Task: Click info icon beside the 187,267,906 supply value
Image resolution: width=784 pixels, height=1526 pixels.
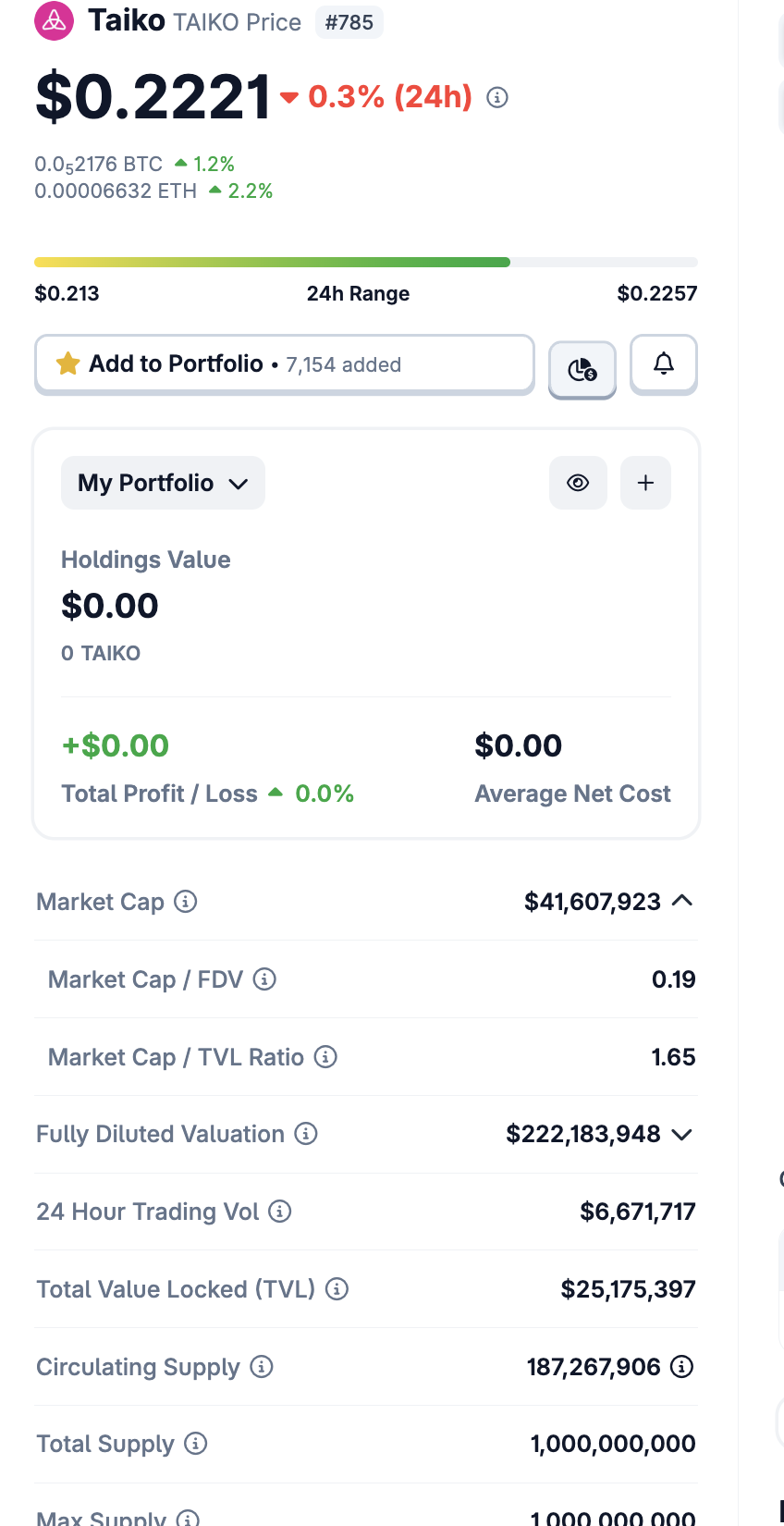Action: point(681,1366)
